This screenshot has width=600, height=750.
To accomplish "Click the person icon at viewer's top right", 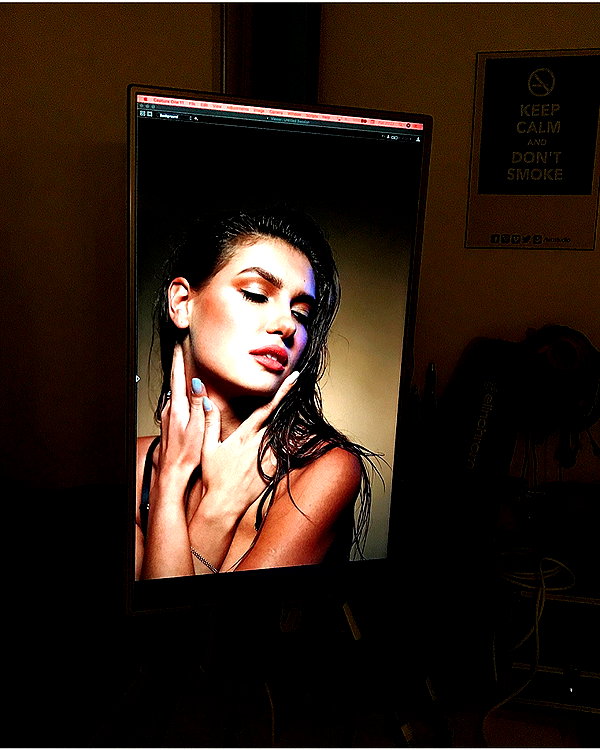I will click(418, 139).
